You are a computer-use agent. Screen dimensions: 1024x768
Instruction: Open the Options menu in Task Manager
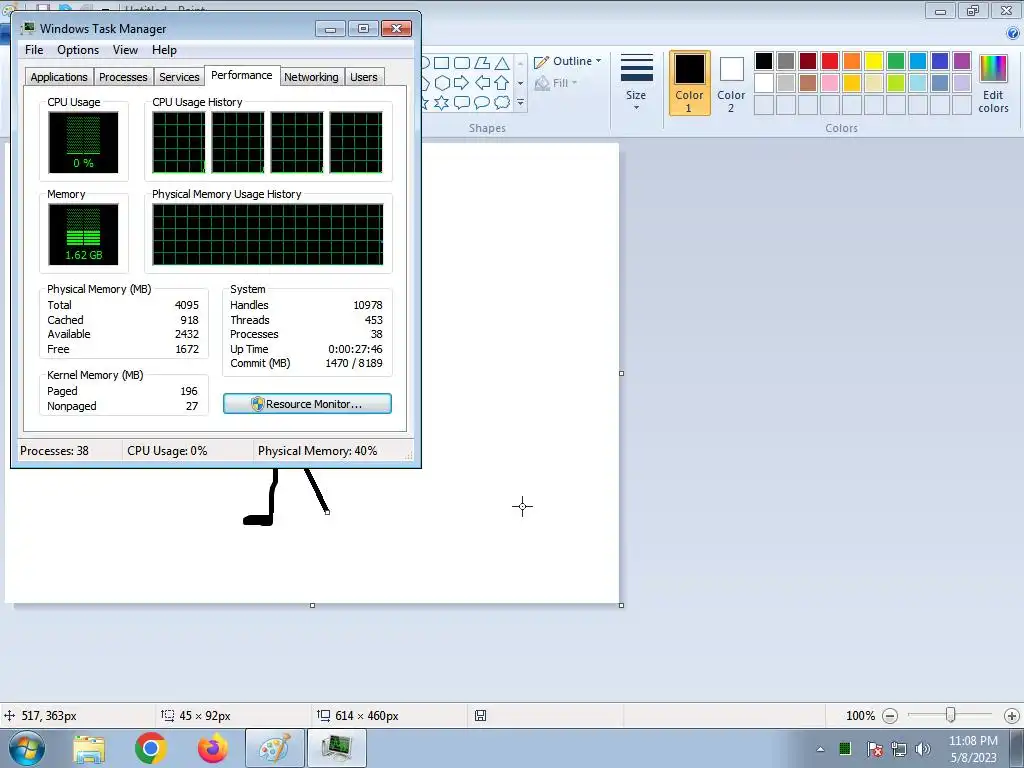78,50
